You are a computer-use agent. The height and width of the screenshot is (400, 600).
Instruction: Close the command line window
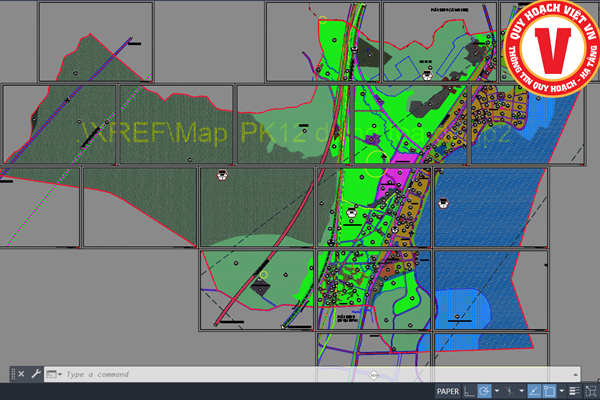coord(21,374)
